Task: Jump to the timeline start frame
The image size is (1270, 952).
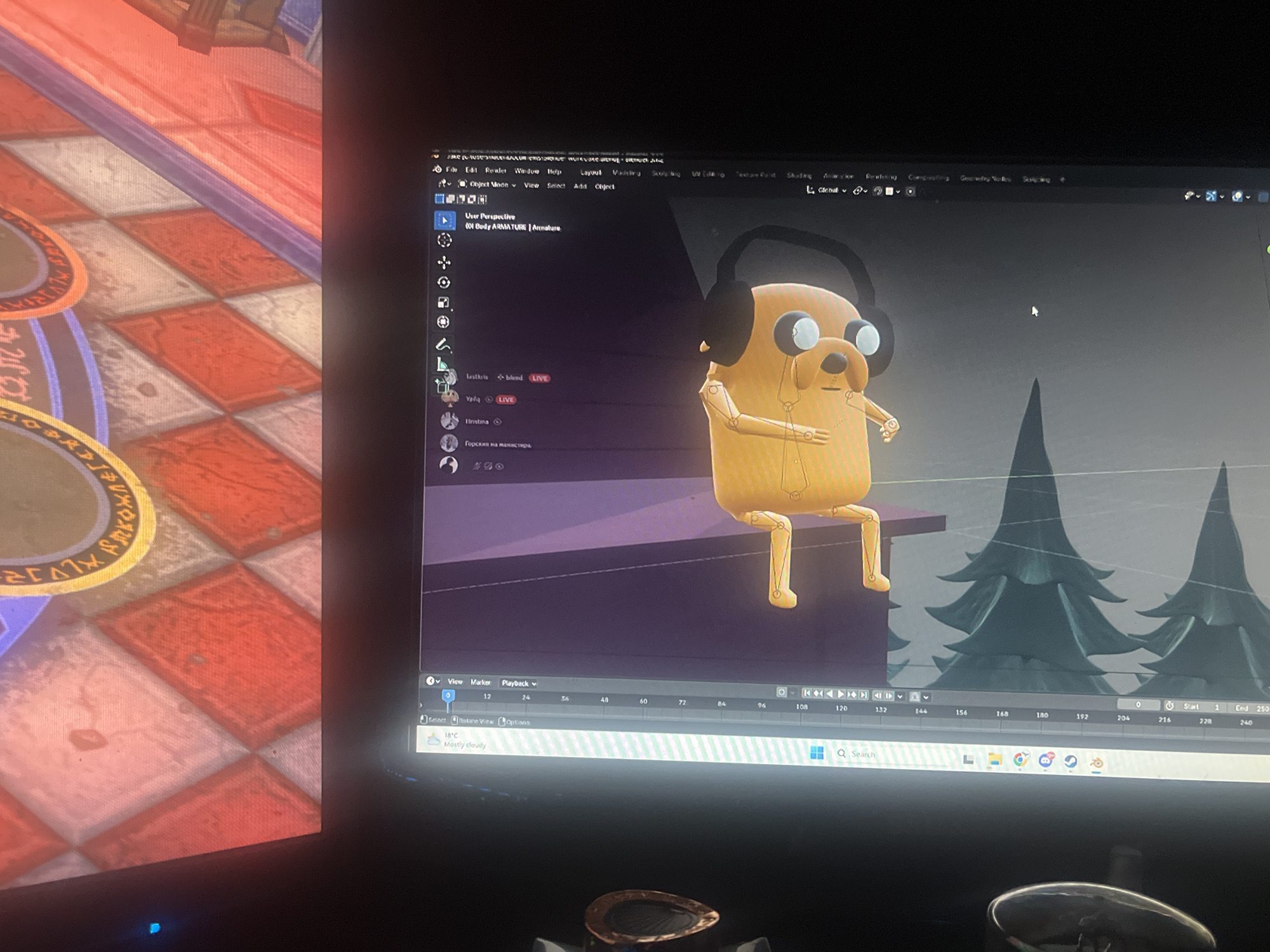Action: pyautogui.click(x=806, y=693)
